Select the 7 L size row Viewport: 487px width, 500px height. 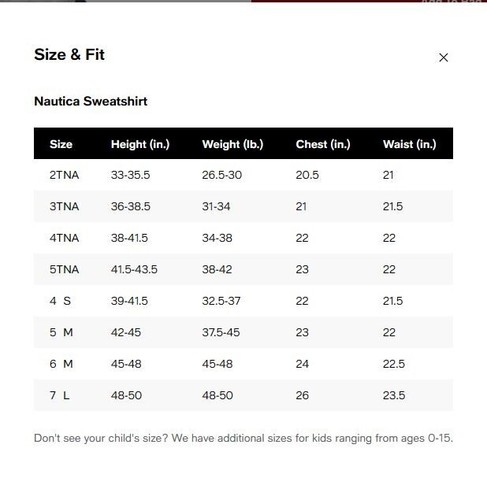tap(243, 395)
